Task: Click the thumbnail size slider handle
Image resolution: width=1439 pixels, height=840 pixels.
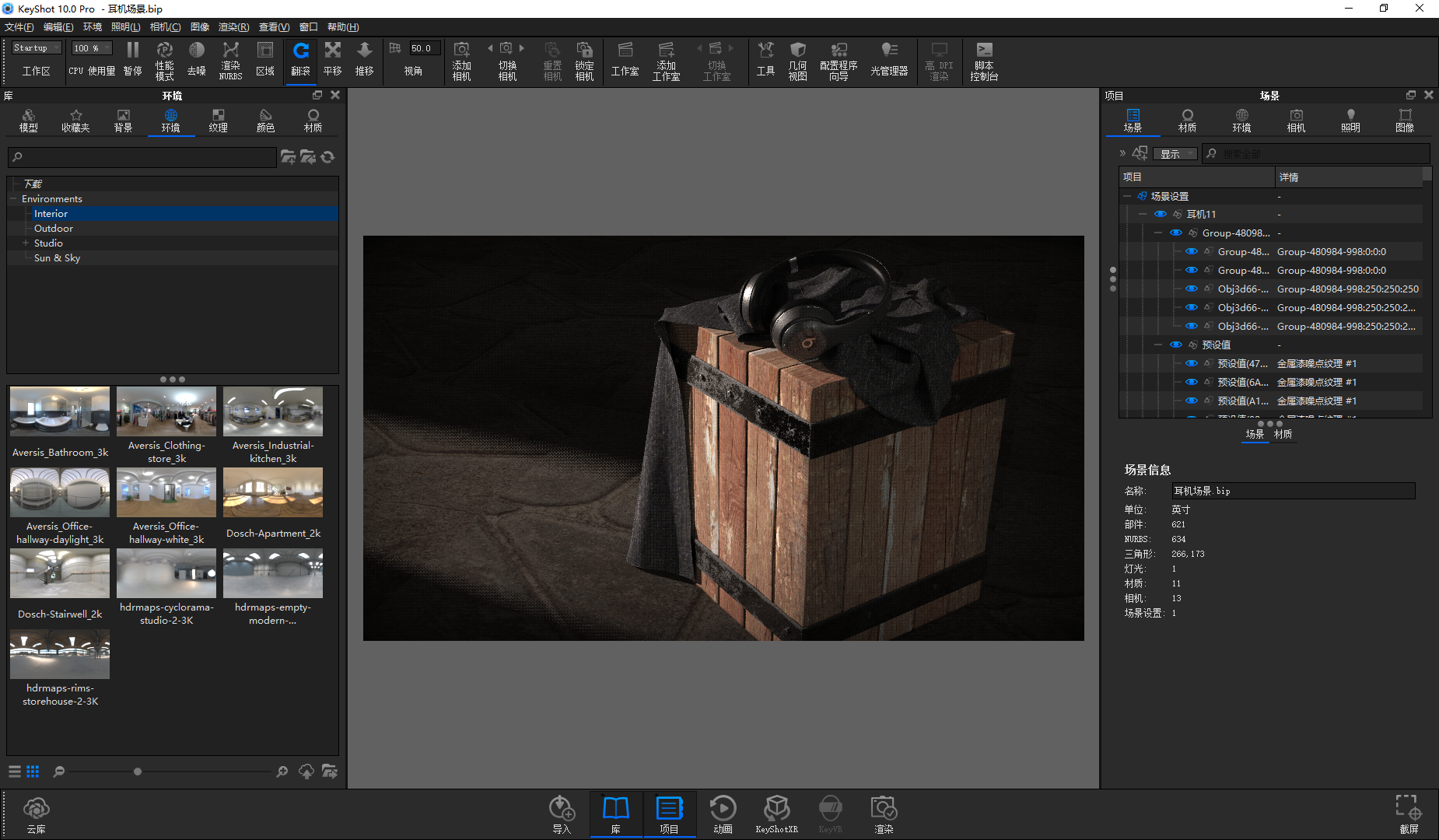Action: [138, 772]
